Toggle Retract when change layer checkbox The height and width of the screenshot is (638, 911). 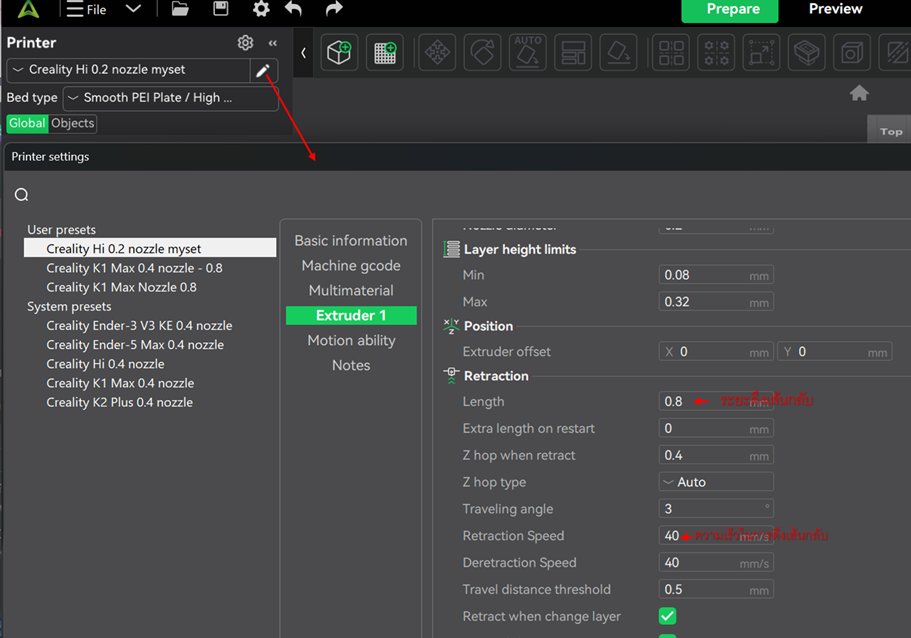(x=667, y=616)
